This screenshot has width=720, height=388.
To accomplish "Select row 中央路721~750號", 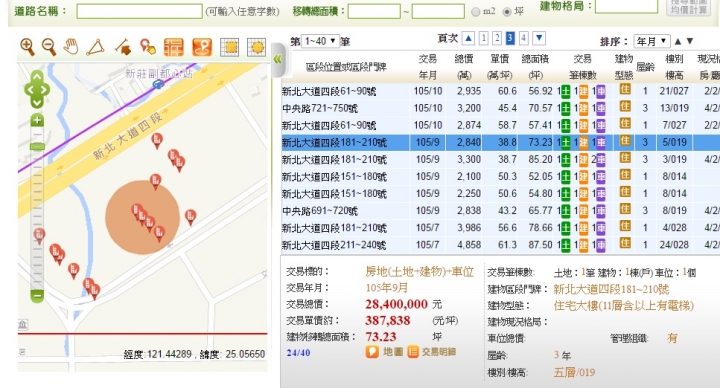I will coord(501,108).
